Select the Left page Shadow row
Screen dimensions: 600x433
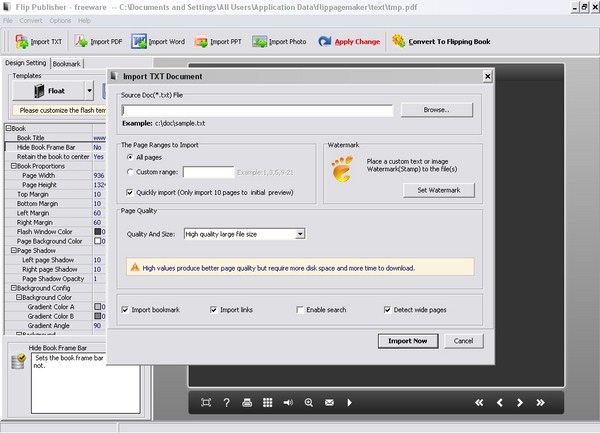coord(55,260)
